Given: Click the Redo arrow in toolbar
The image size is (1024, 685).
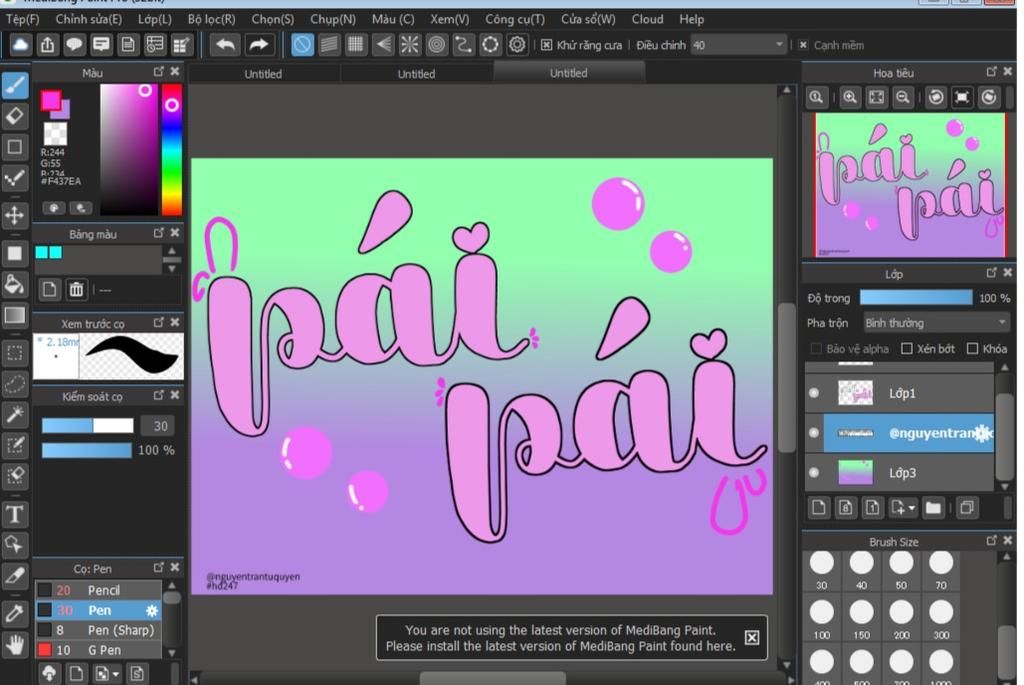Looking at the screenshot, I should [259, 45].
